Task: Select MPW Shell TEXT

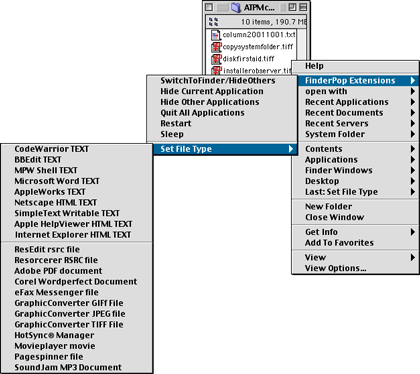Action: [x=77, y=170]
